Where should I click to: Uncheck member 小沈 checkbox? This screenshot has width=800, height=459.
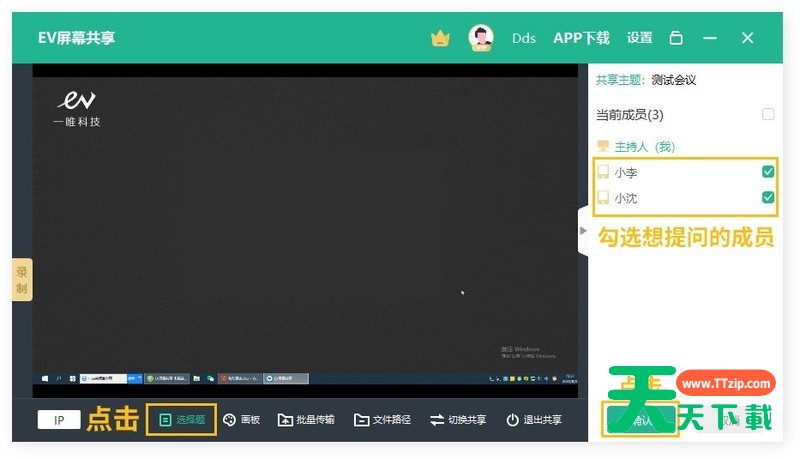pos(768,198)
